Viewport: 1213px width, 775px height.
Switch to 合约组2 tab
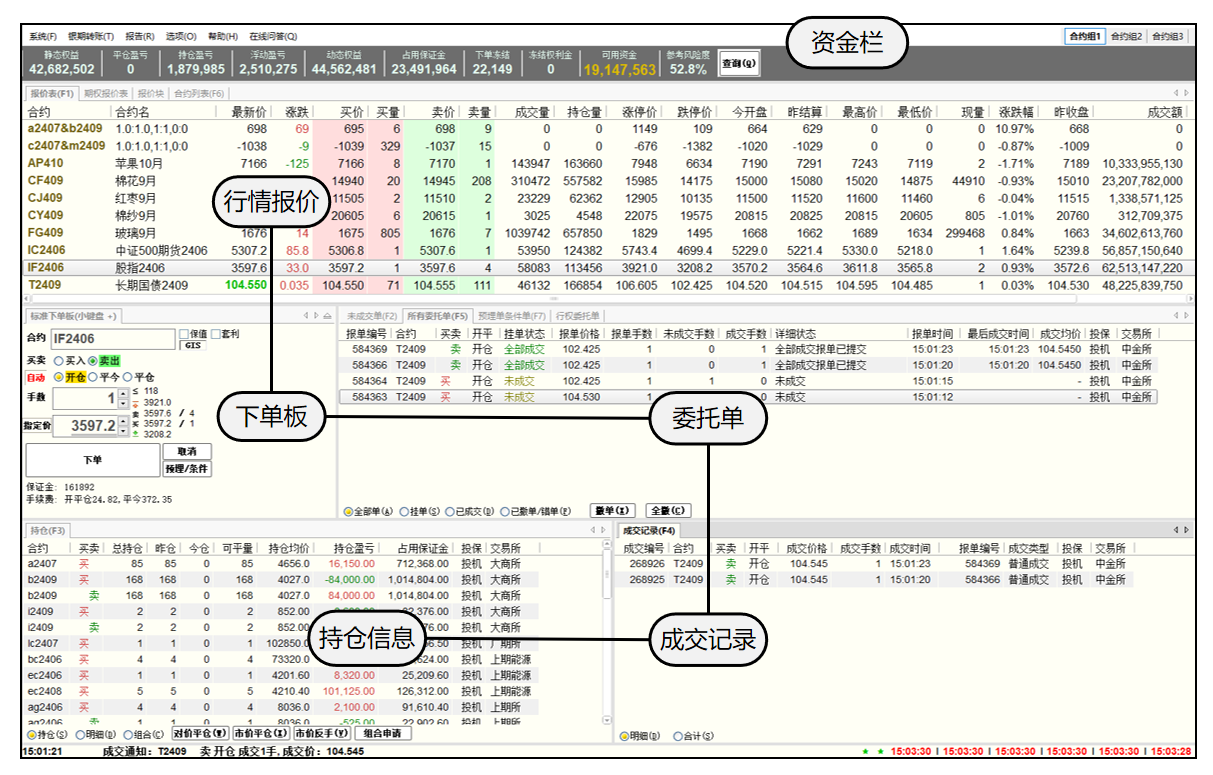(1126, 36)
